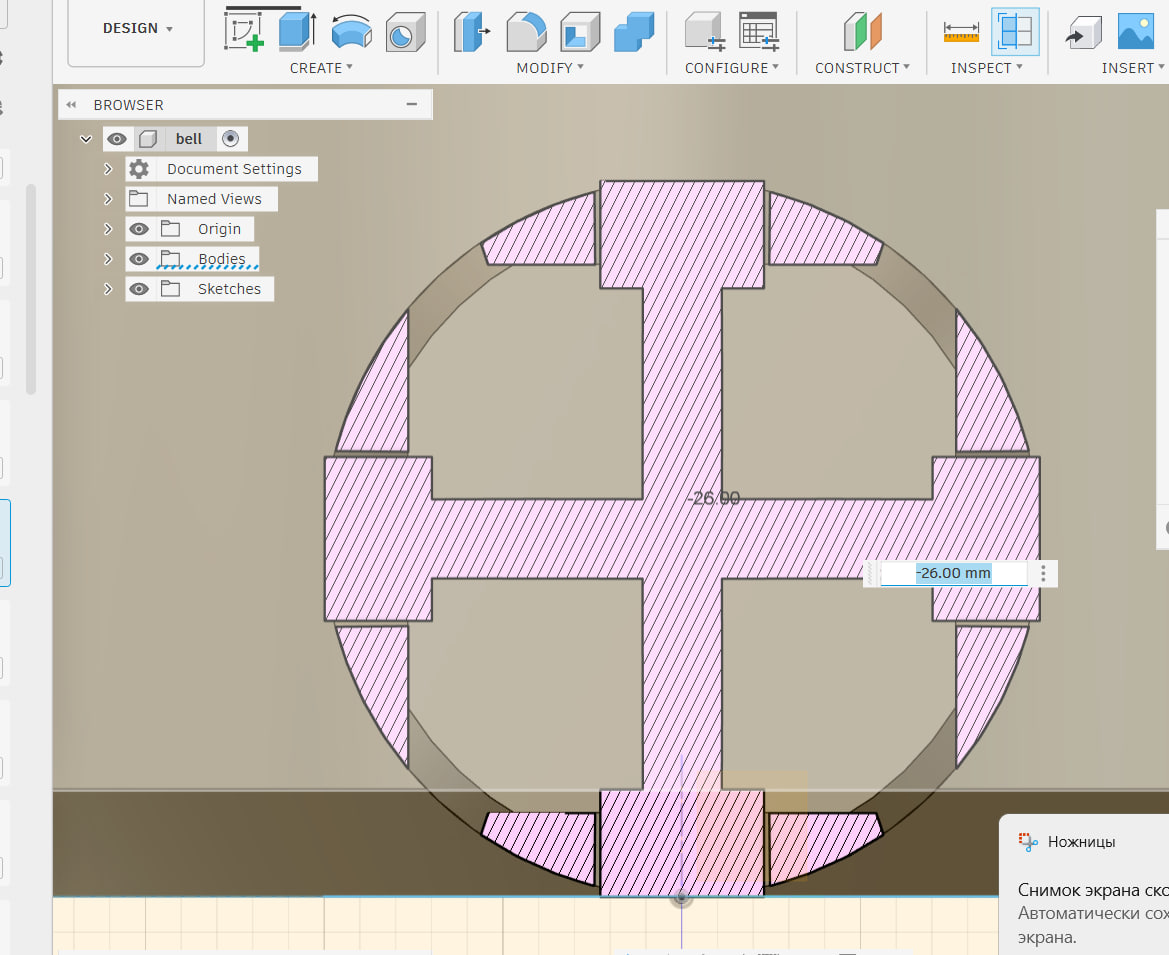Select the Fillet tool

[526, 31]
